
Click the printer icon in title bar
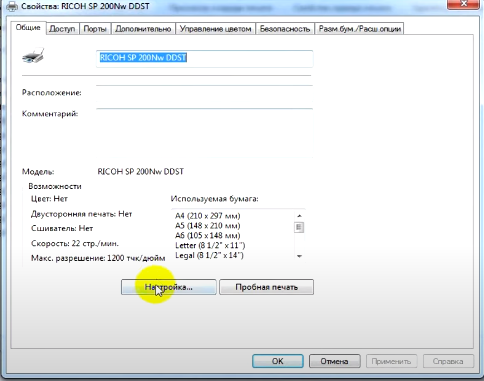point(12,6)
